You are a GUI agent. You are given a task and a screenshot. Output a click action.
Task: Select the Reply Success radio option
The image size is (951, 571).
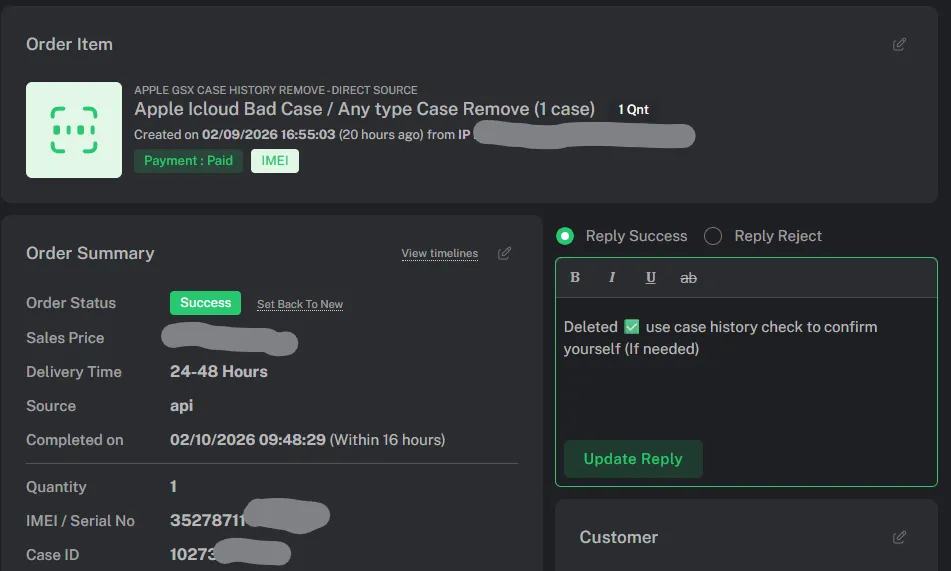tap(565, 236)
